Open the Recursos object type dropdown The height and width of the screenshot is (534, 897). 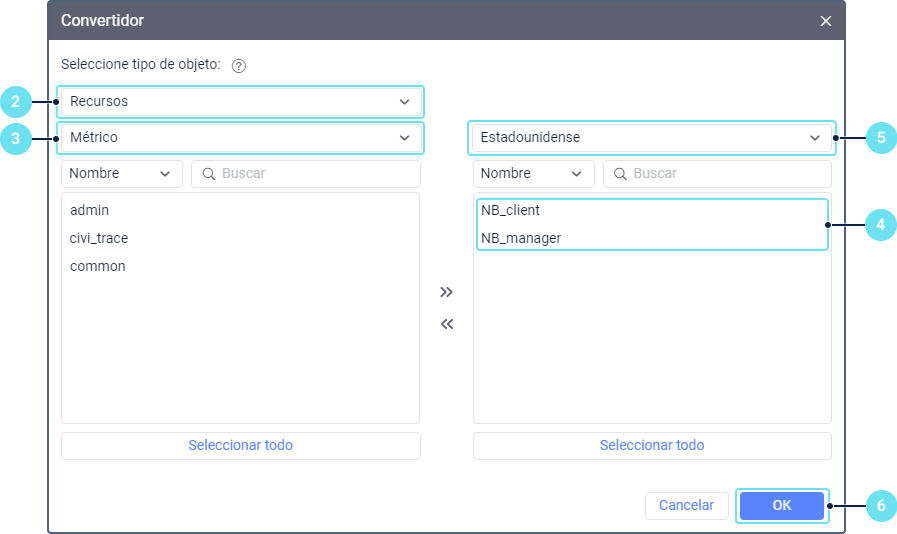[x=240, y=102]
